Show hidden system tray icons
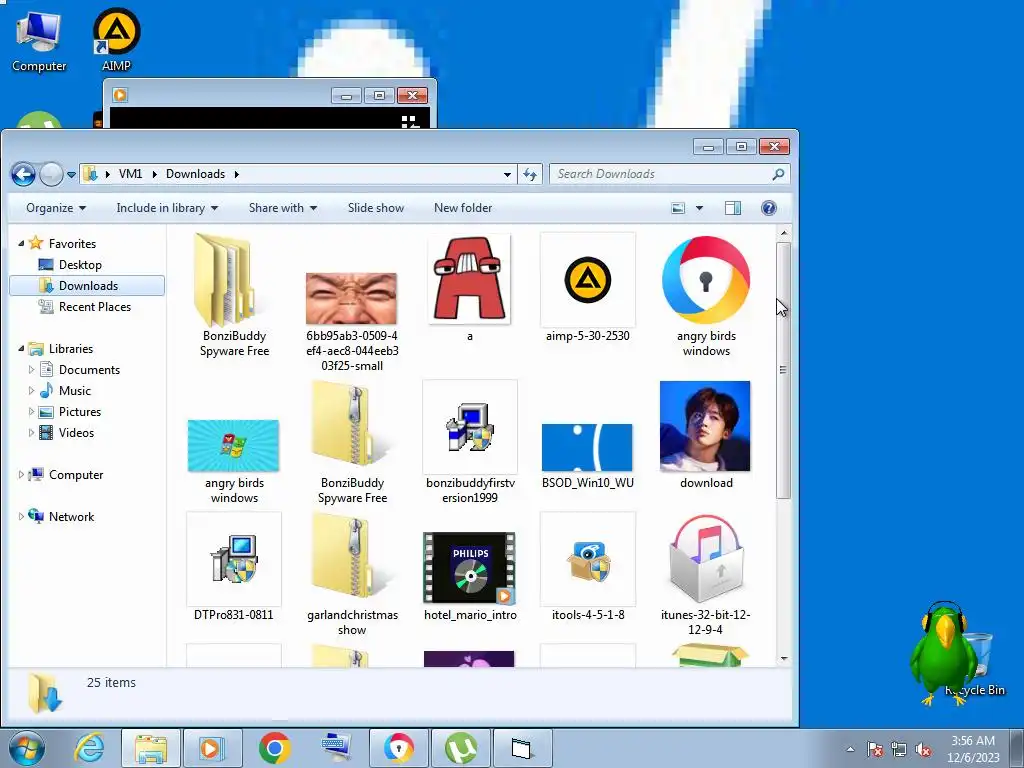 pyautogui.click(x=850, y=749)
